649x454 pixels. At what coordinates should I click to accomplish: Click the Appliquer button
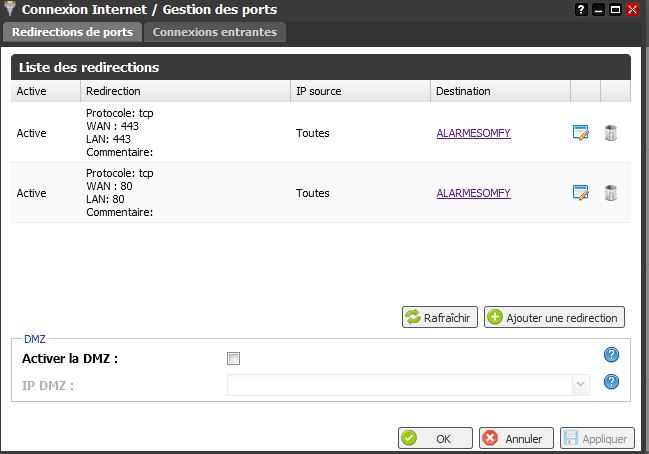click(x=596, y=438)
